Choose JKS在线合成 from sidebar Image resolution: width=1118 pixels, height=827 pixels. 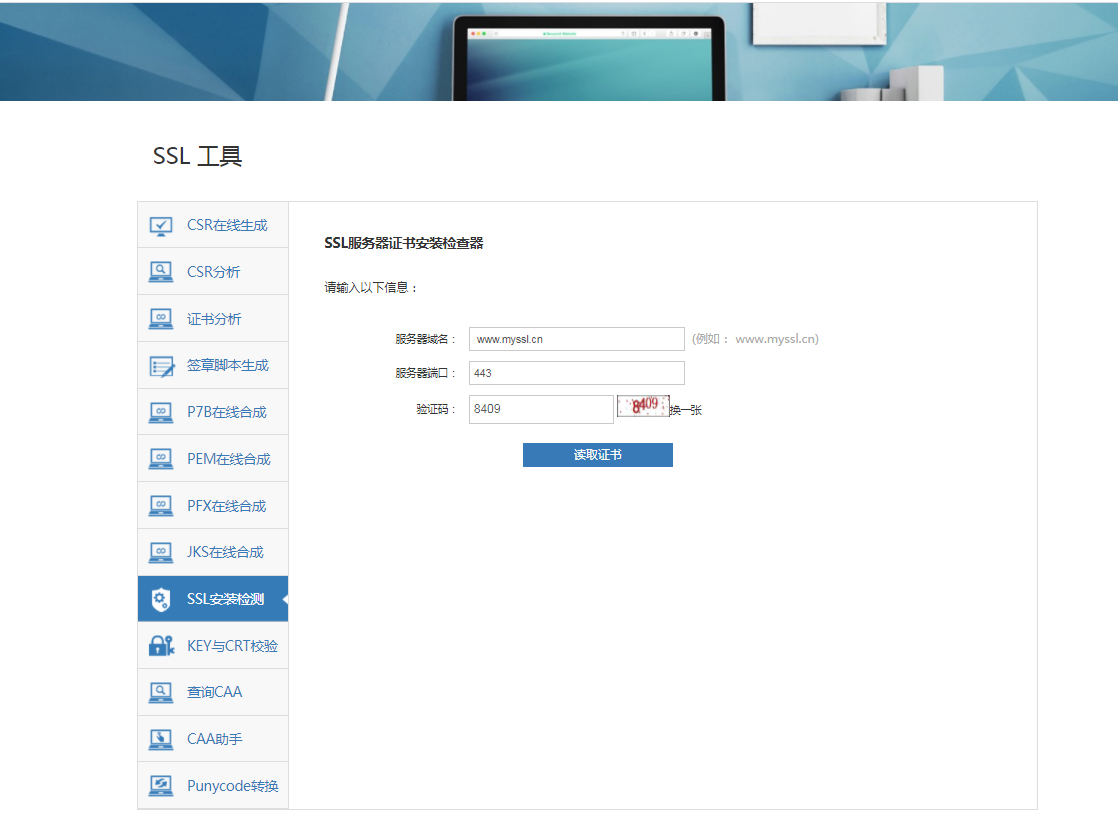(213, 553)
